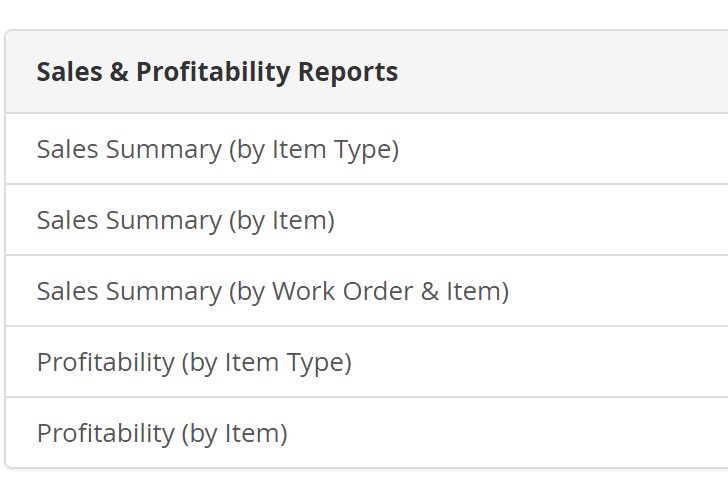The image size is (728, 495).
Task: Go to Sales Summary (by Item Type) row
Action: pyautogui.click(x=367, y=149)
